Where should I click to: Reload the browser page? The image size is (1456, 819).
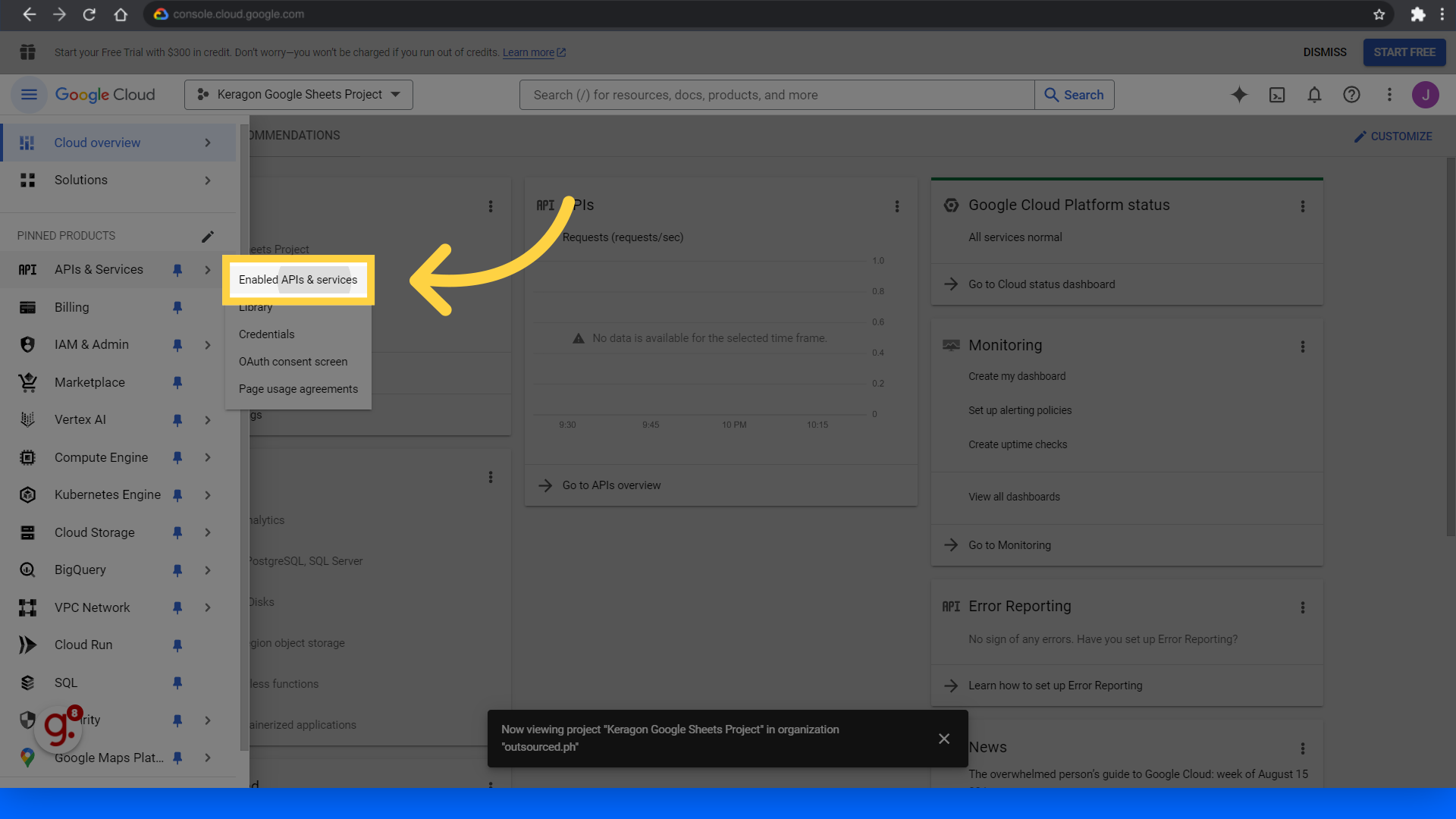[89, 14]
